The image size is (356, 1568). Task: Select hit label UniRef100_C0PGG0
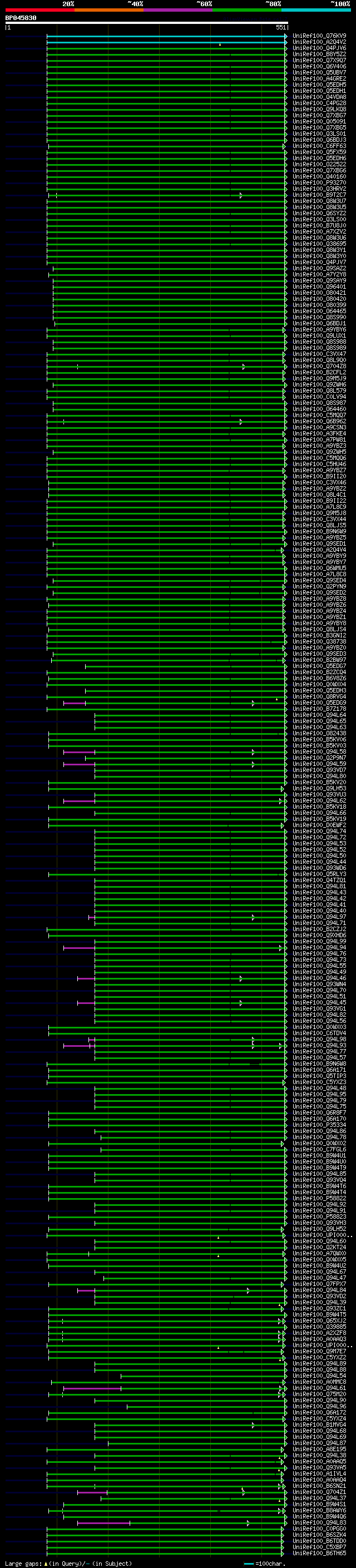point(319,1529)
